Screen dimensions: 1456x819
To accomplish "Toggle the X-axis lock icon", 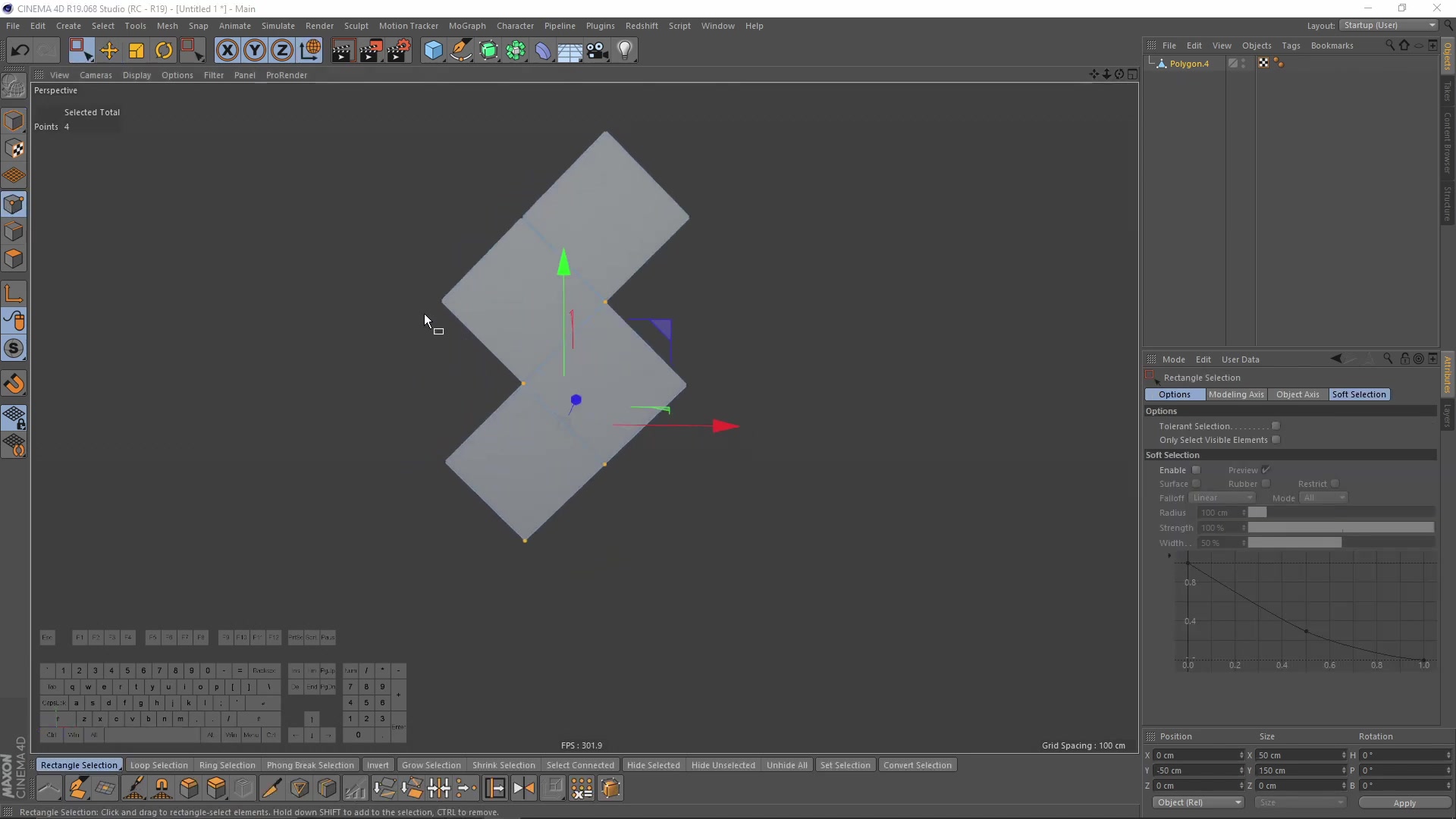I will pos(227,51).
